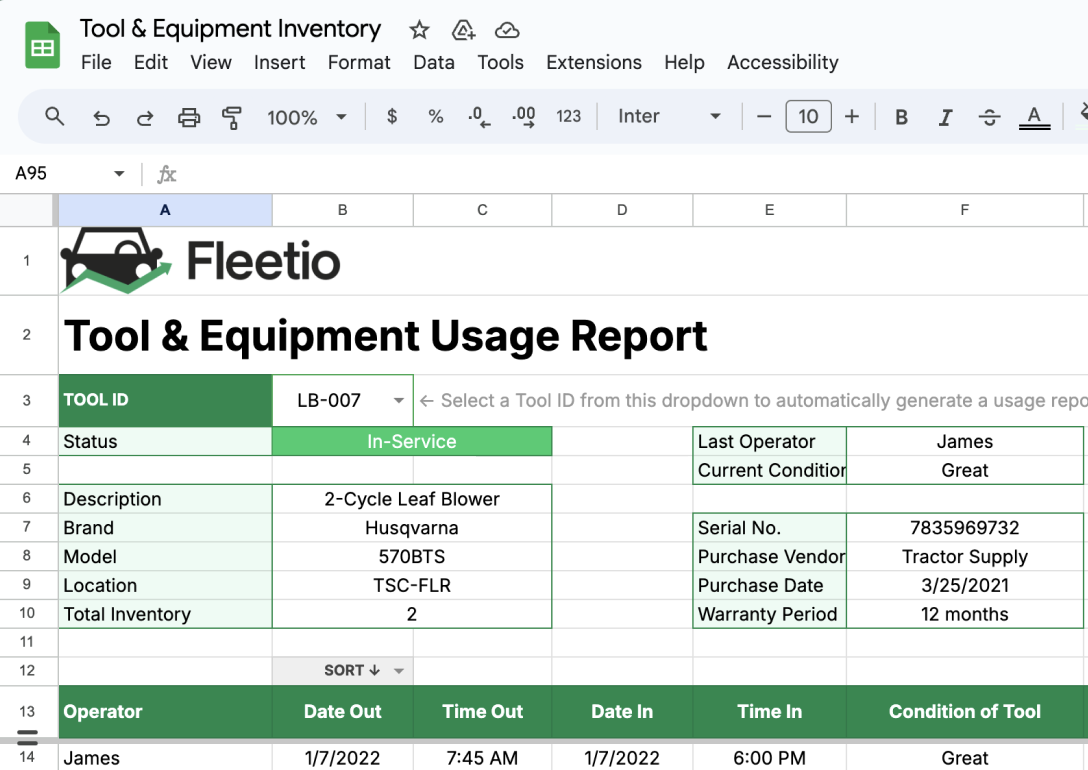Redo the last action
The height and width of the screenshot is (770, 1088).
coord(144,117)
